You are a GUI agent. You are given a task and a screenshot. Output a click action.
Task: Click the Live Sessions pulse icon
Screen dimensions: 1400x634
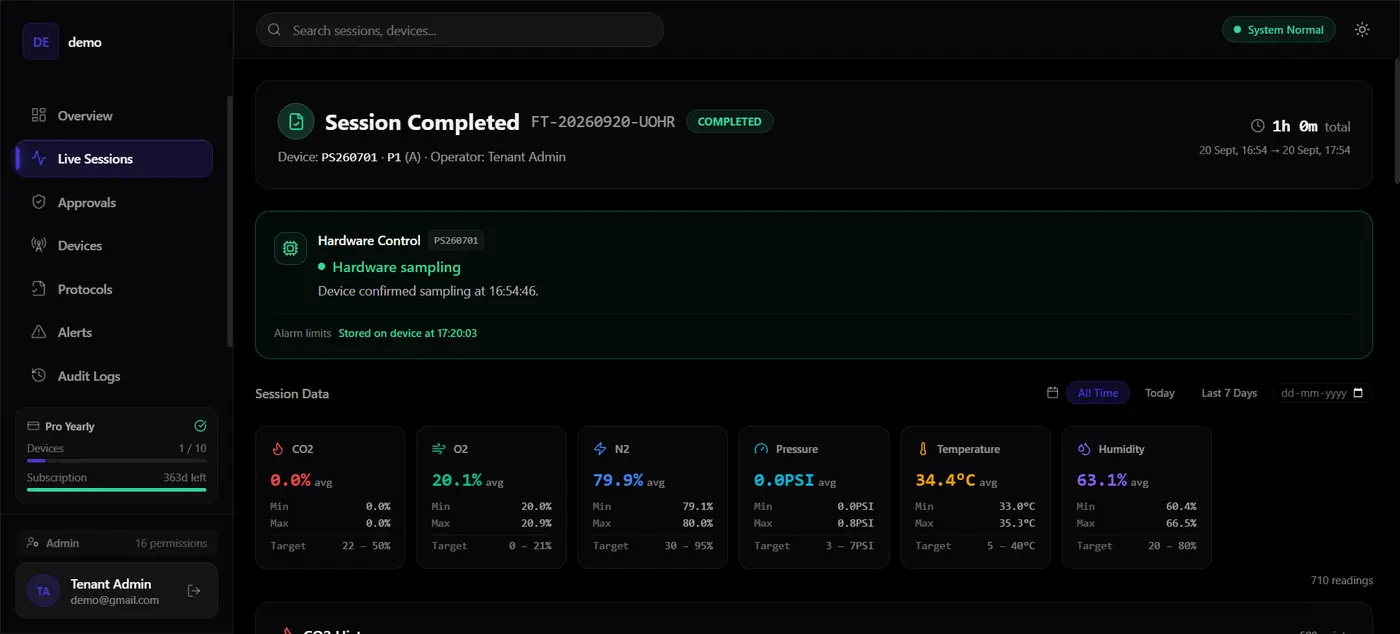[x=39, y=158]
